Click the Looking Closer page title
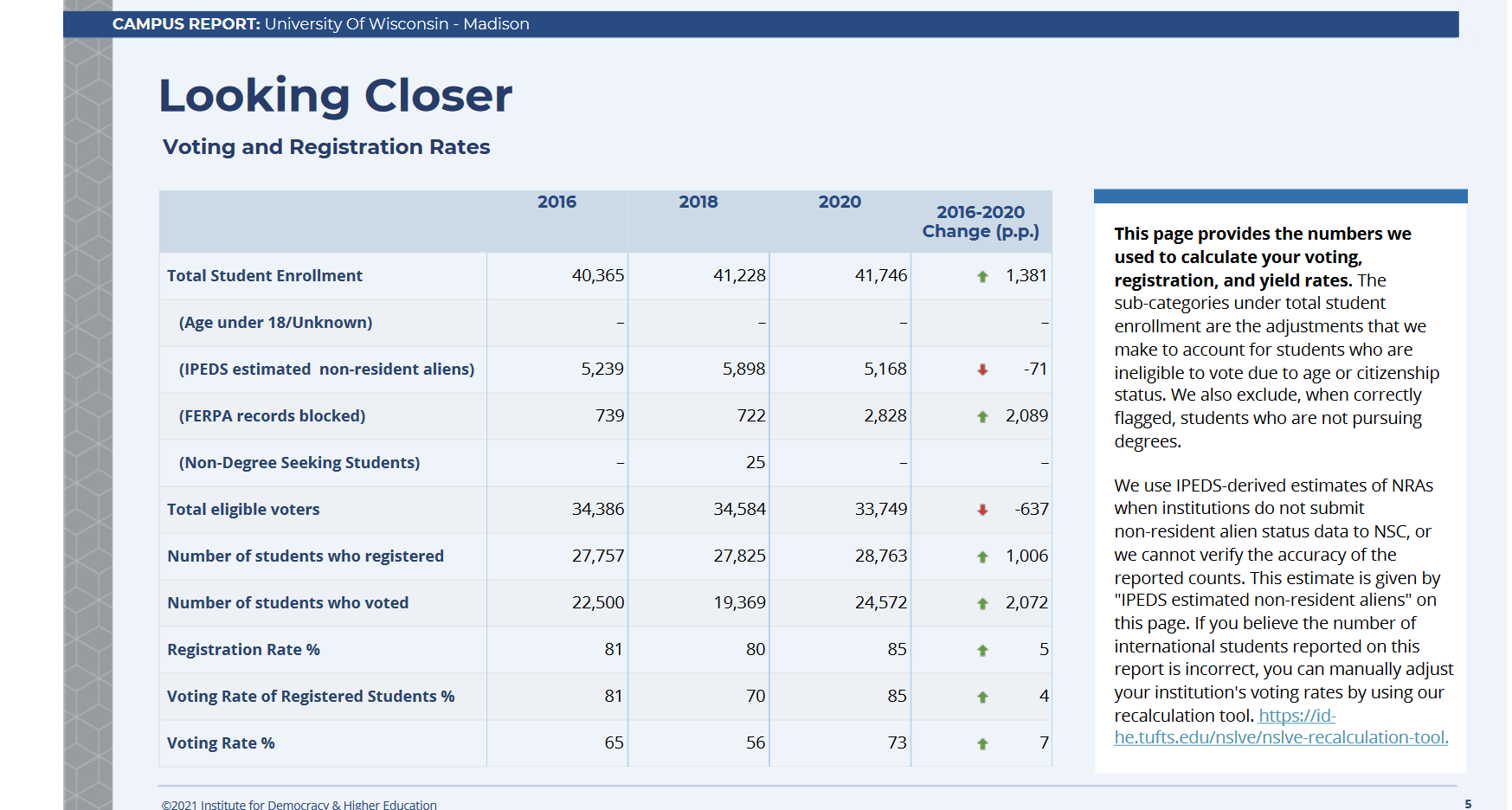 336,96
